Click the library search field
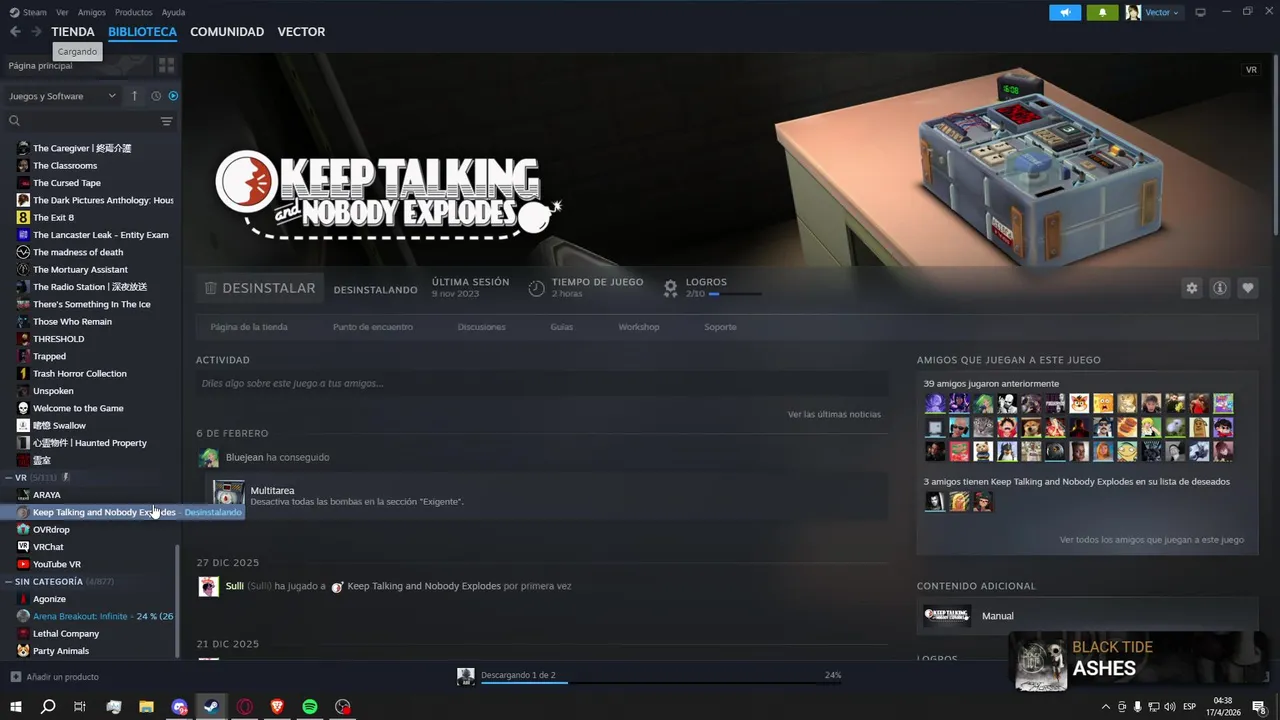Viewport: 1280px width, 720px height. click(90, 121)
